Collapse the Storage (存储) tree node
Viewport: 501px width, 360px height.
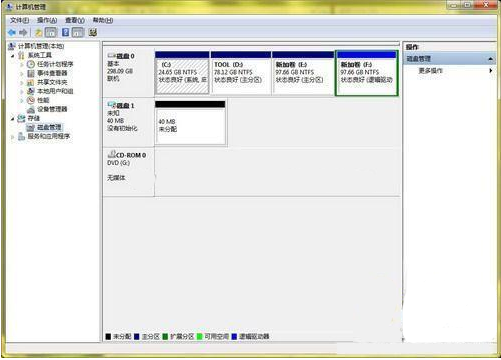tap(13, 118)
